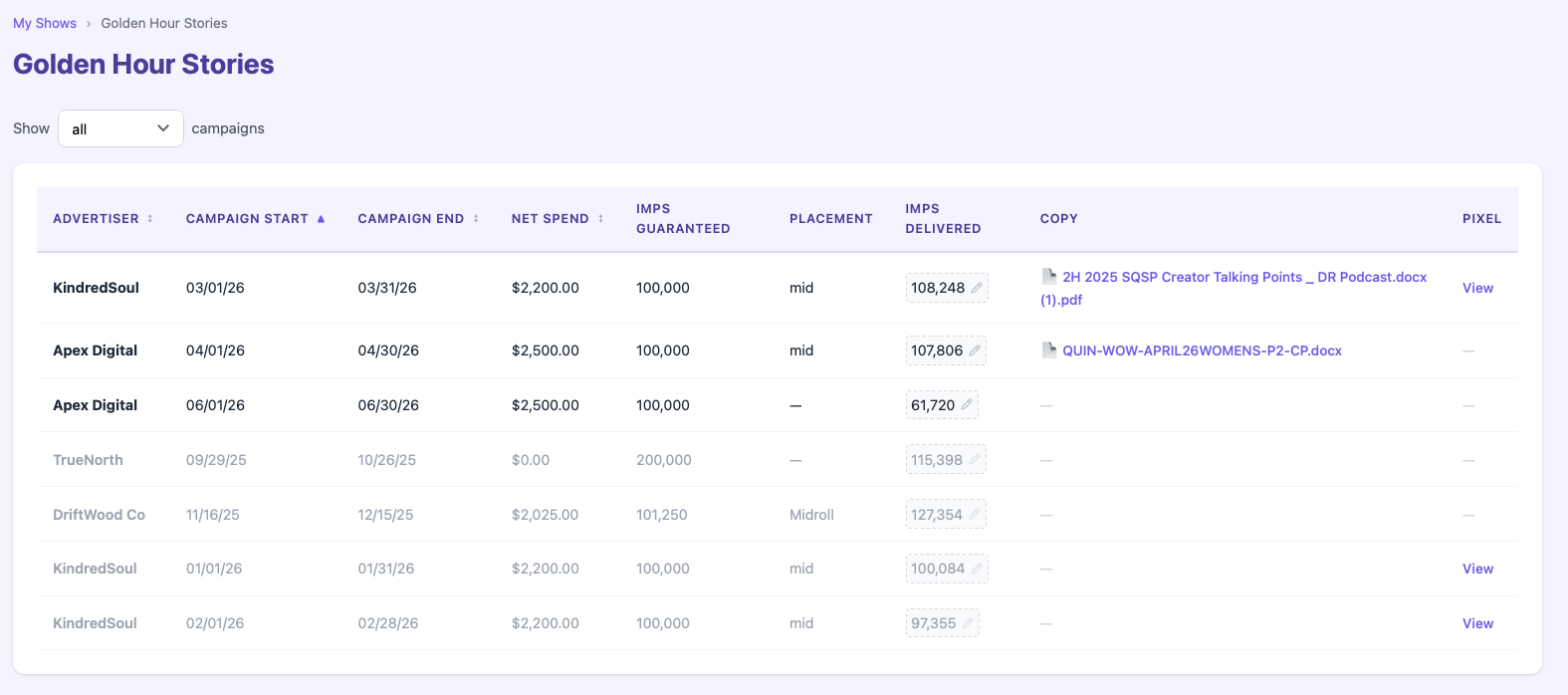Open the Show campaigns filter dropdown

[x=120, y=128]
